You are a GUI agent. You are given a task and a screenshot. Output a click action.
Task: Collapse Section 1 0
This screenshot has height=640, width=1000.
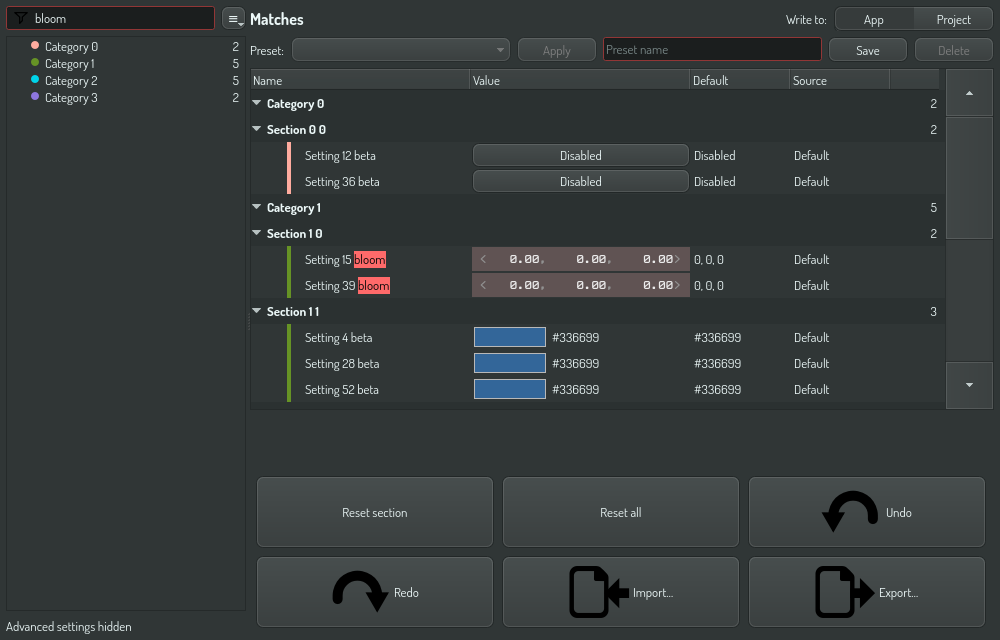(256, 233)
